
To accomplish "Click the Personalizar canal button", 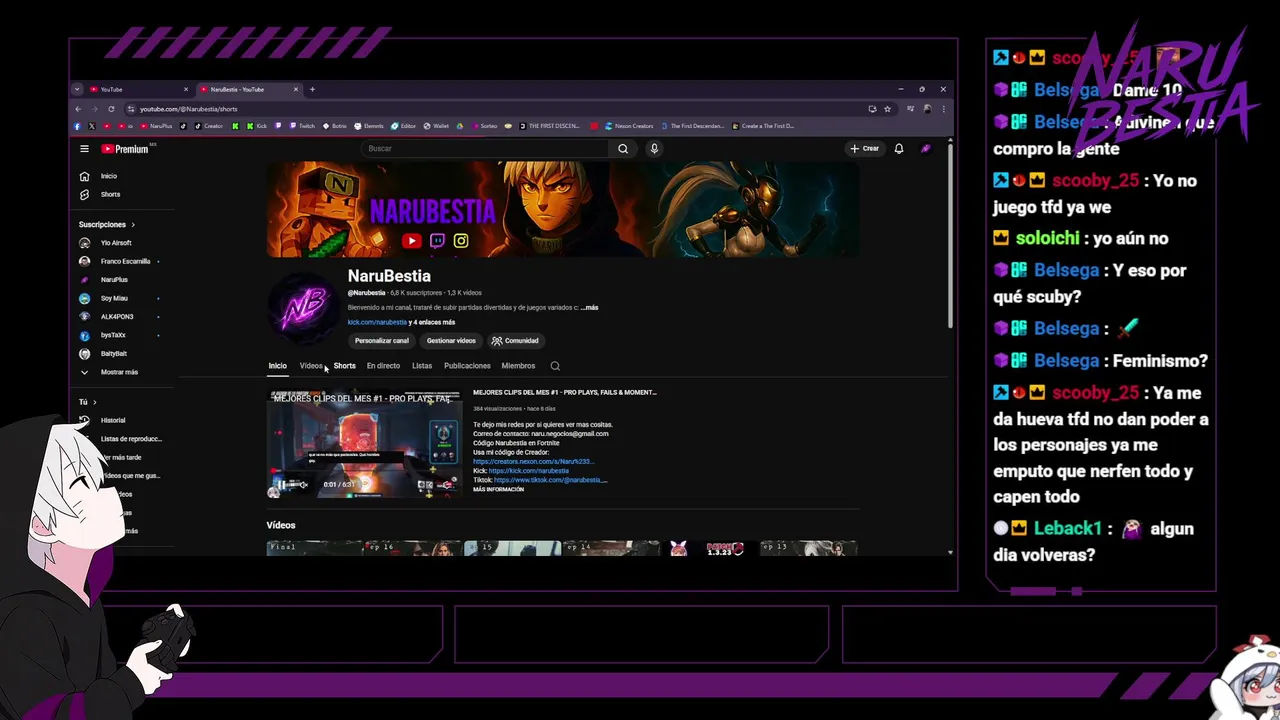I will tap(381, 341).
